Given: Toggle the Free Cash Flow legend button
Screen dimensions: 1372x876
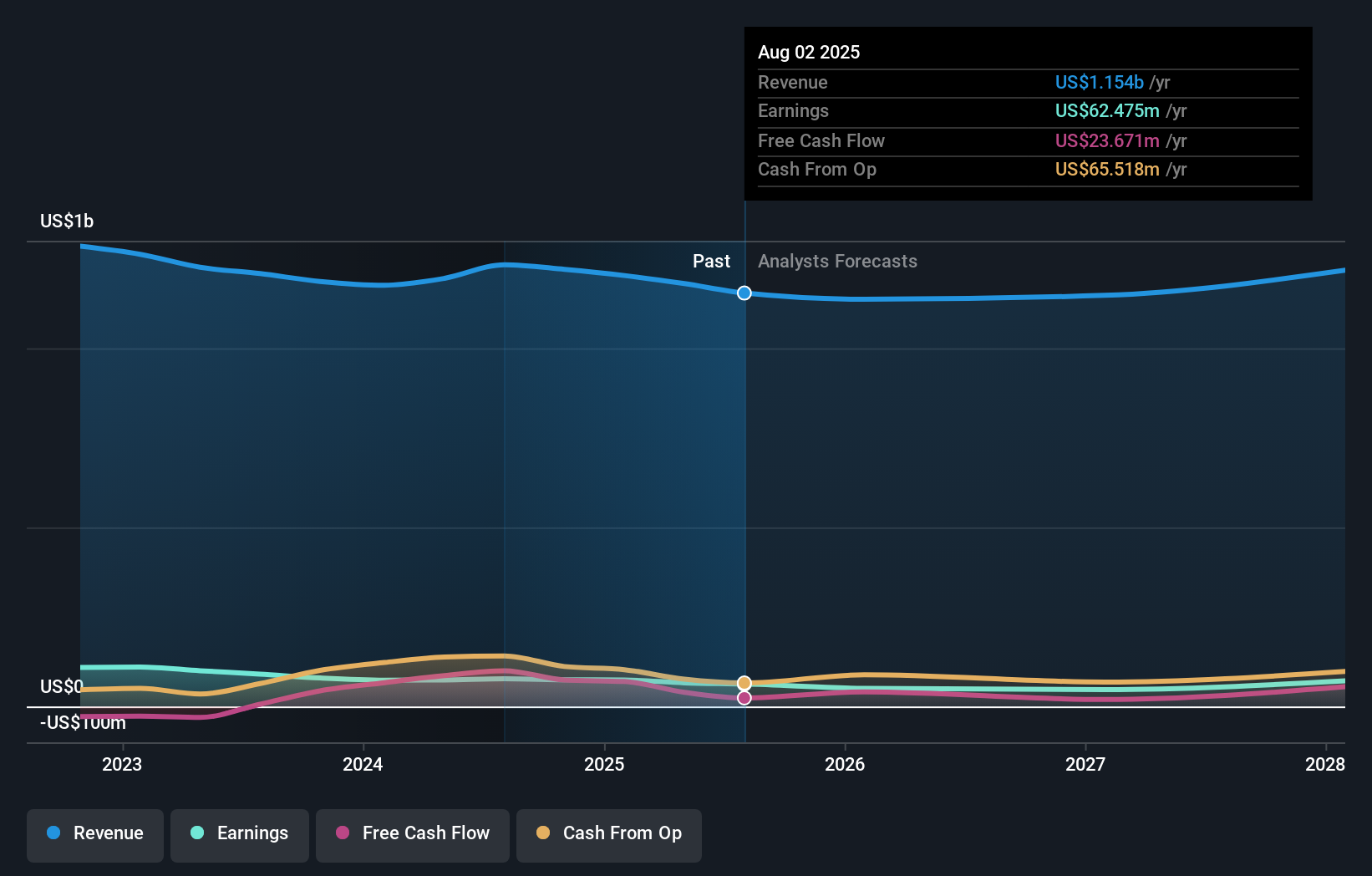Looking at the screenshot, I should (413, 835).
